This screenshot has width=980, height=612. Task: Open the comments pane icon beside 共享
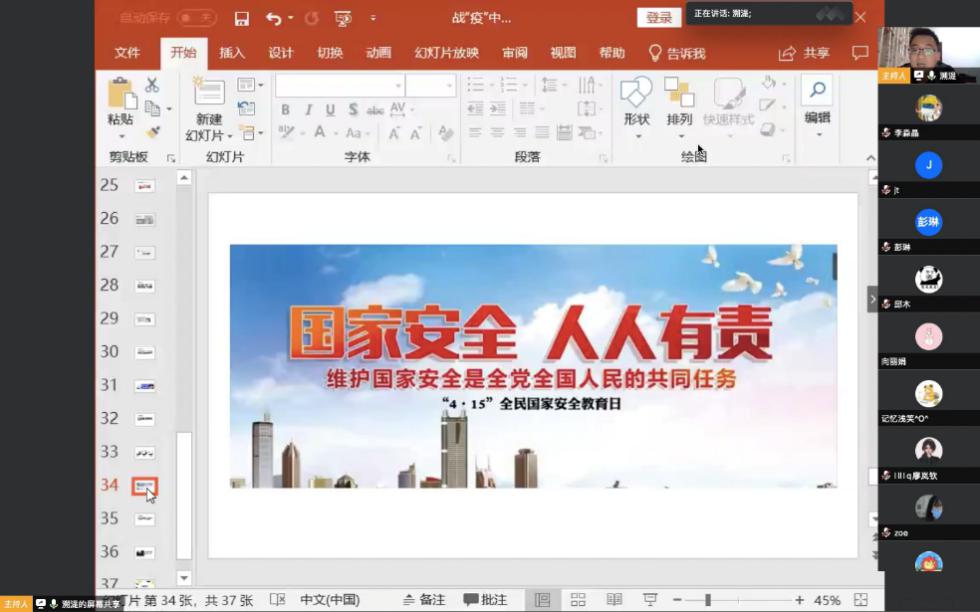pos(860,53)
